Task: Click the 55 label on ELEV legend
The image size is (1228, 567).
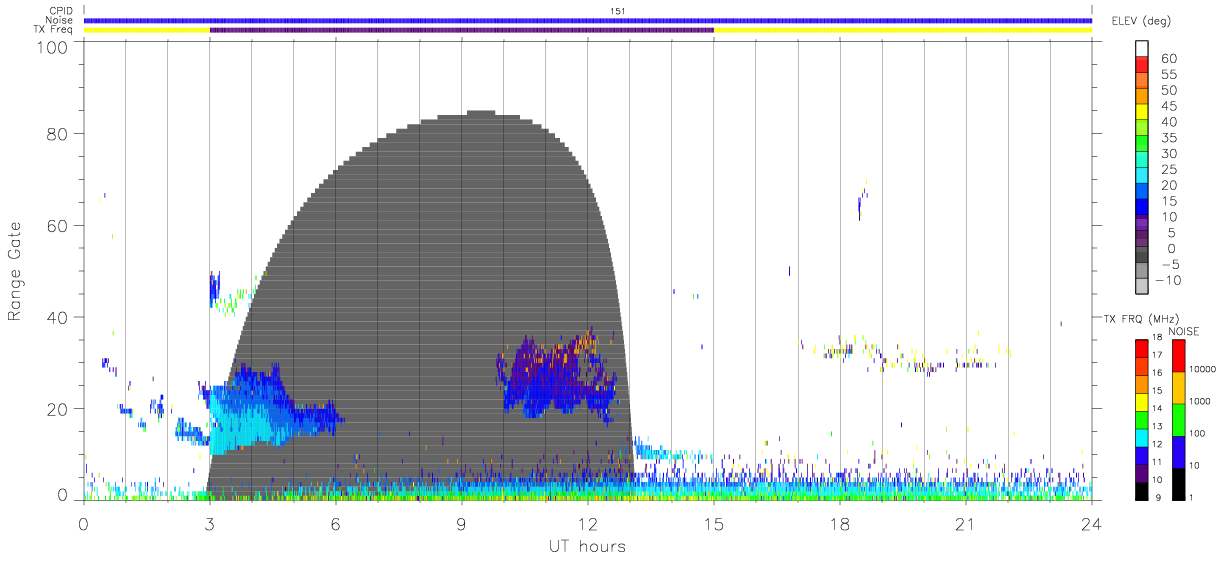Action: [1168, 74]
